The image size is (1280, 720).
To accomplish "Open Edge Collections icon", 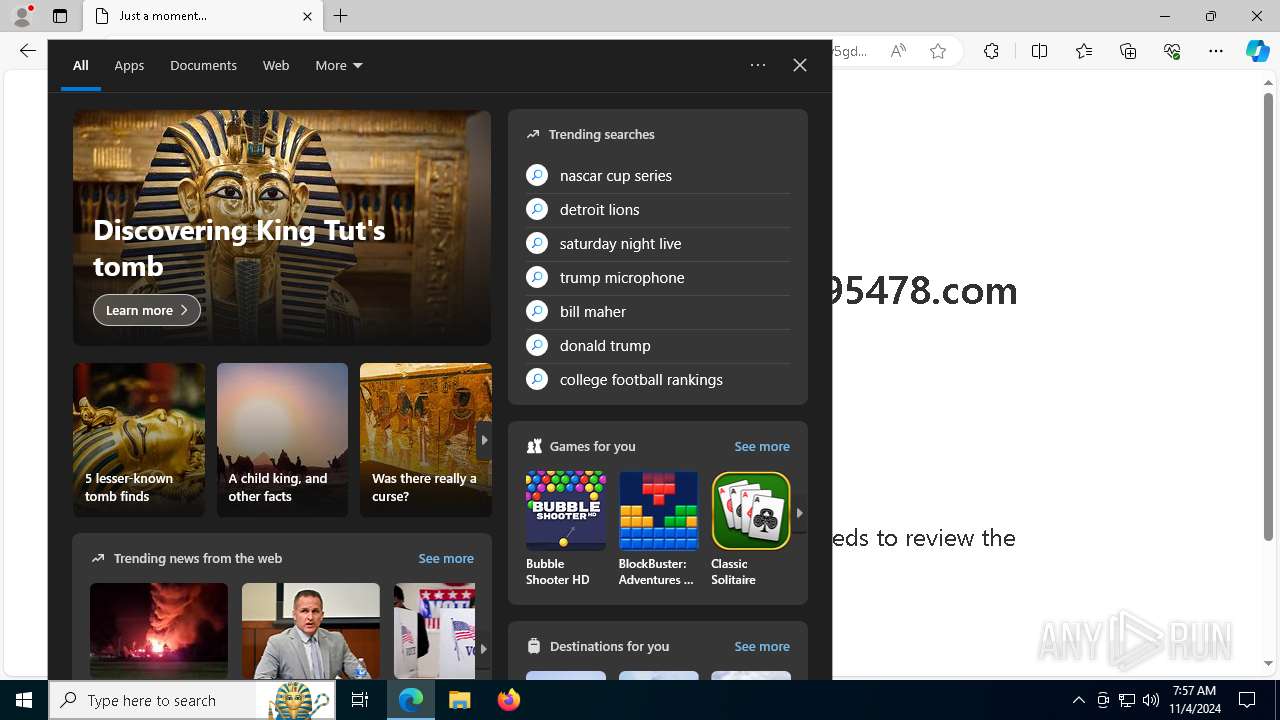I will 1128,51.
